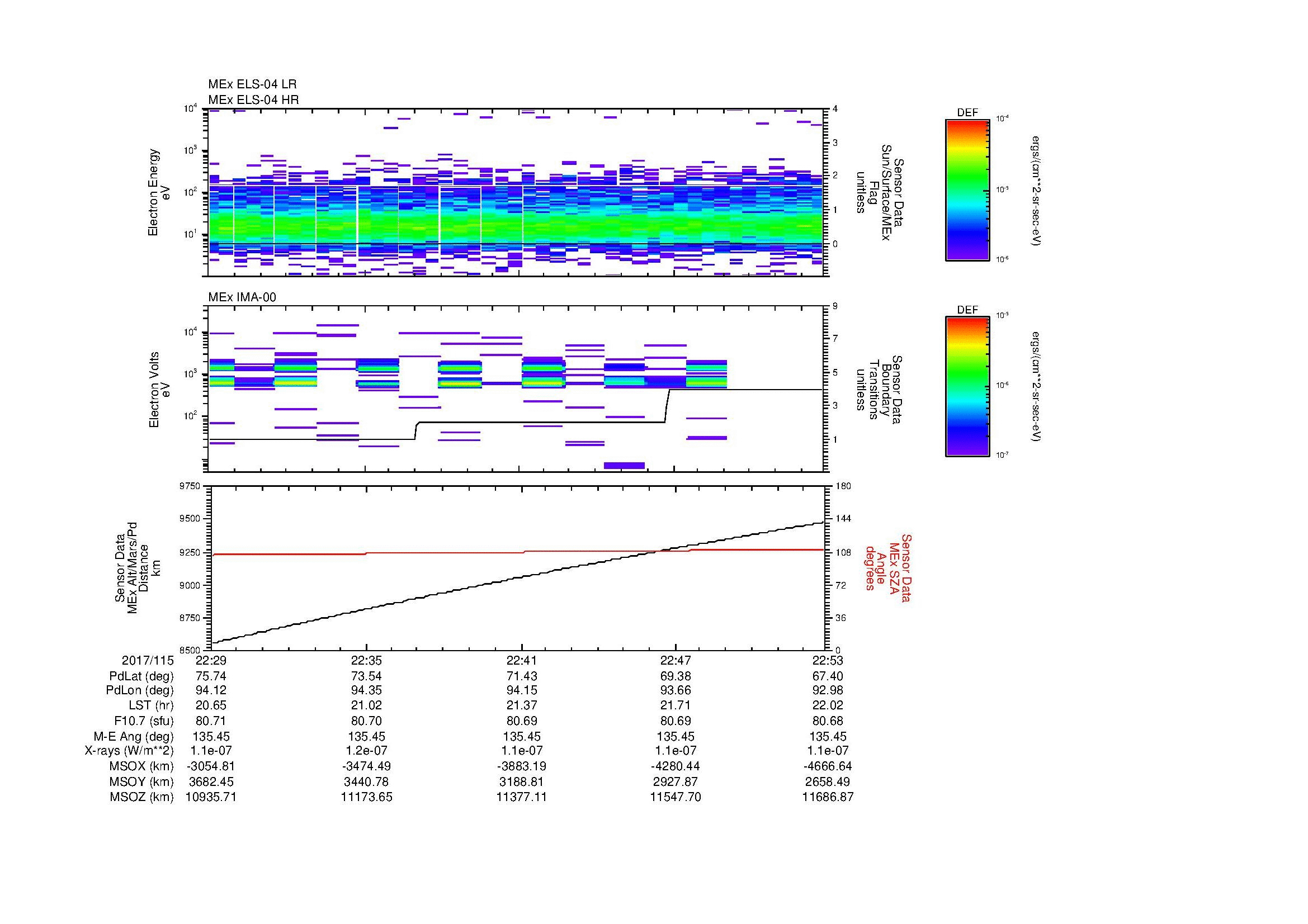
Task: Click MSOZ value 10935.71
Action: 211,797
